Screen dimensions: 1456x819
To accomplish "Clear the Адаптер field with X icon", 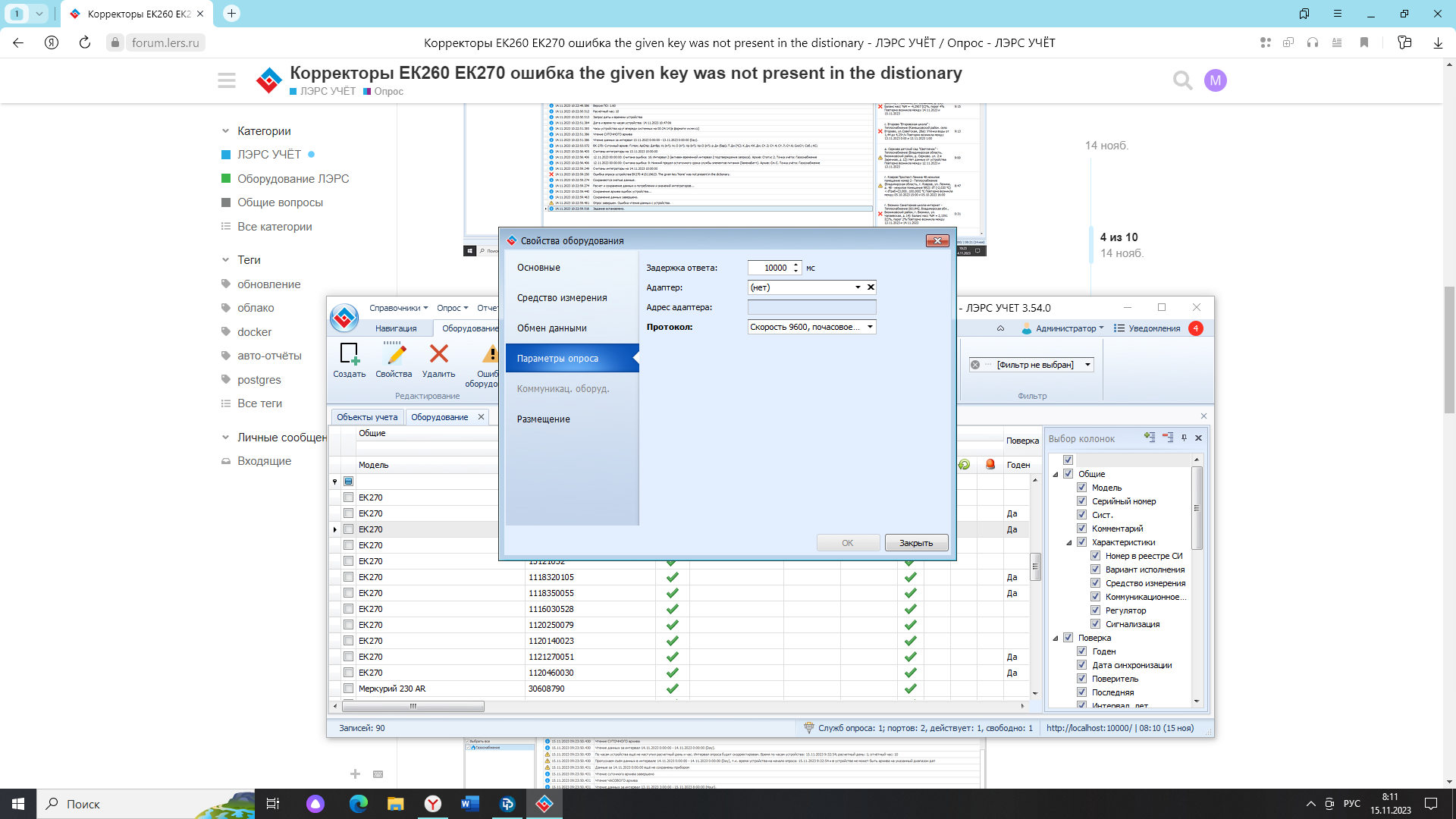I will [x=871, y=287].
